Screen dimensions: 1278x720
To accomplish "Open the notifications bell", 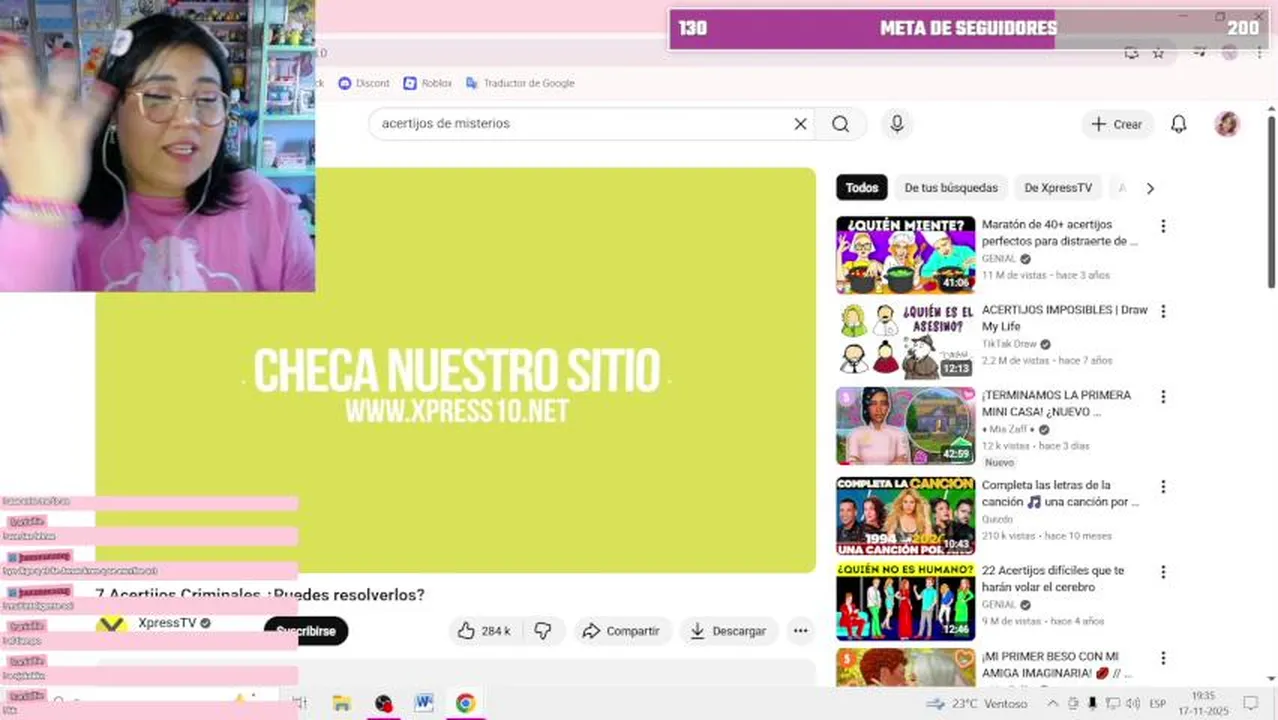I will pos(1179,124).
